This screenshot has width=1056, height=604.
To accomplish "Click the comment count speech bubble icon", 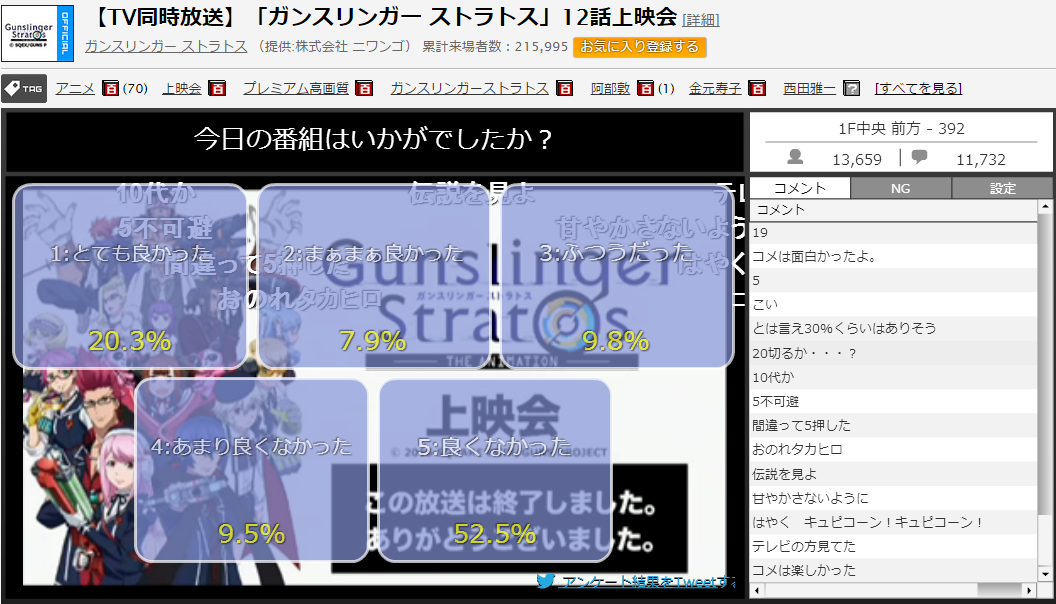I will tap(919, 158).
